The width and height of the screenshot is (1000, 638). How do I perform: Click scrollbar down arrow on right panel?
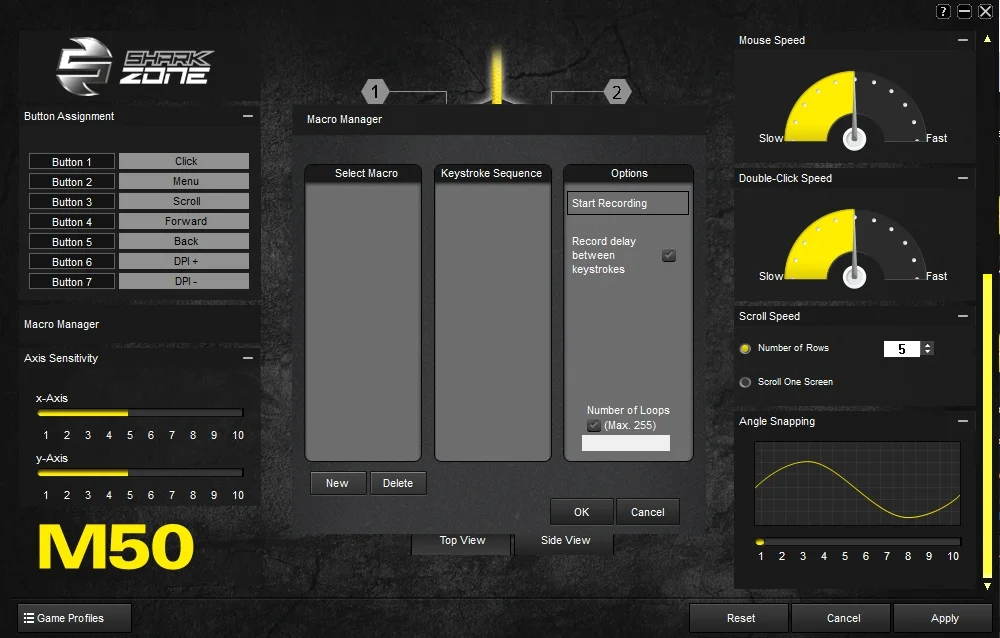click(987, 586)
